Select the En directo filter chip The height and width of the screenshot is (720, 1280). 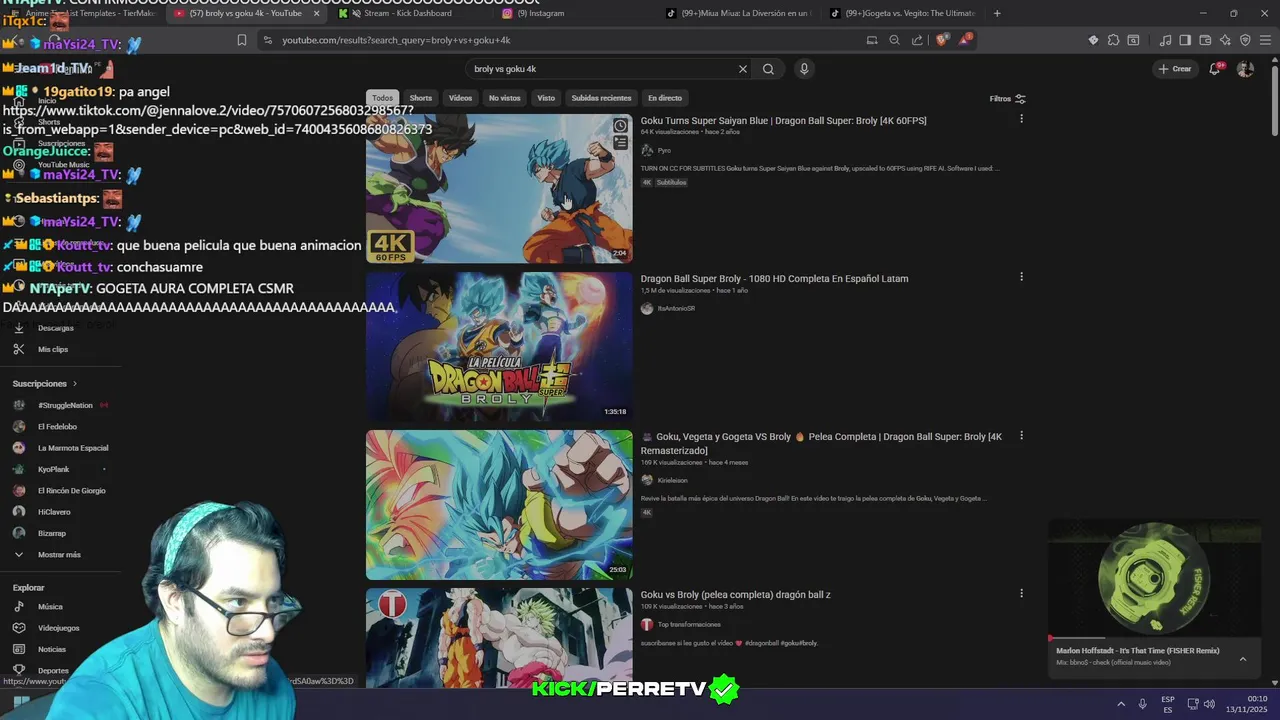coord(665,98)
